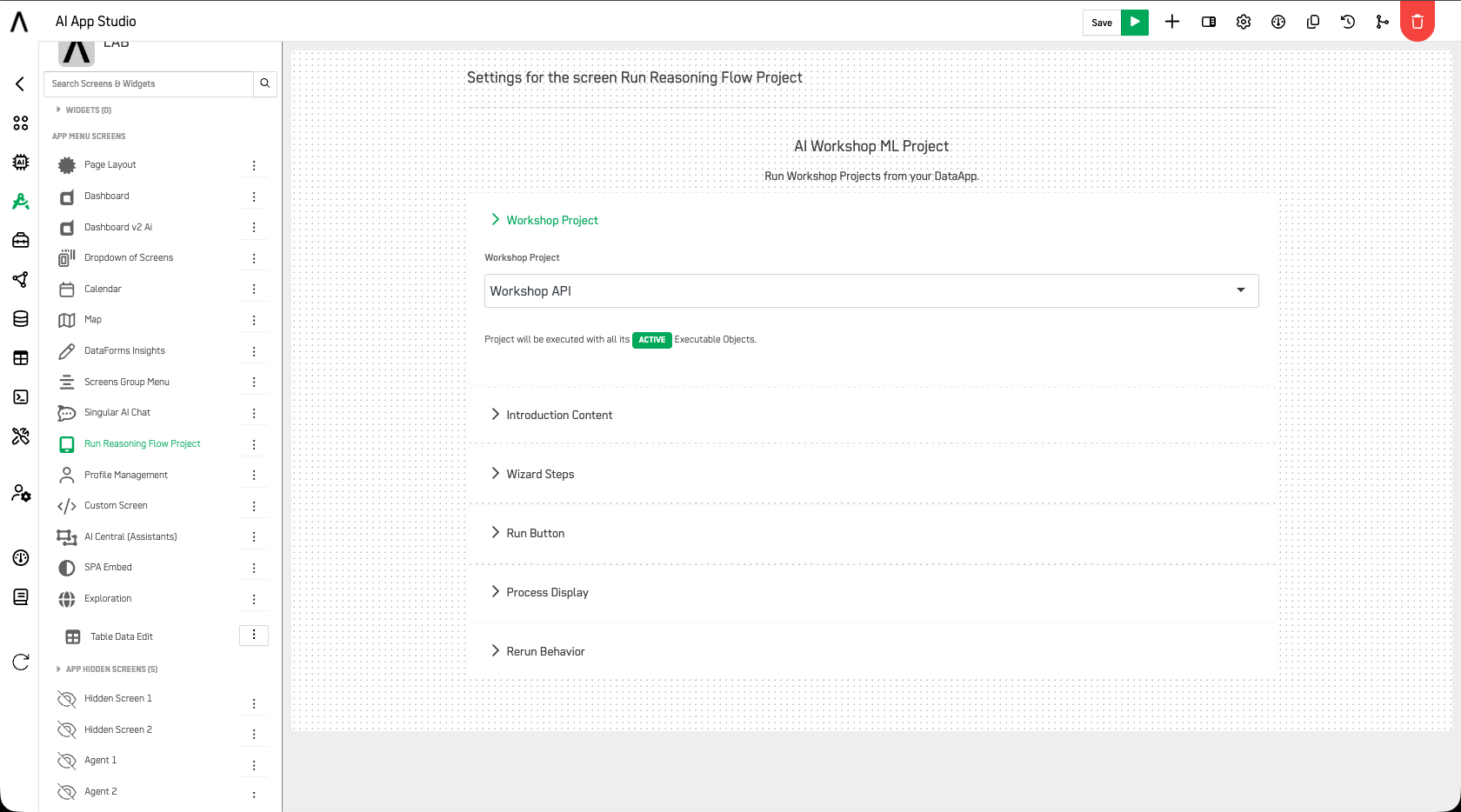Click the green Run play button
1461x812 pixels.
1135,23
